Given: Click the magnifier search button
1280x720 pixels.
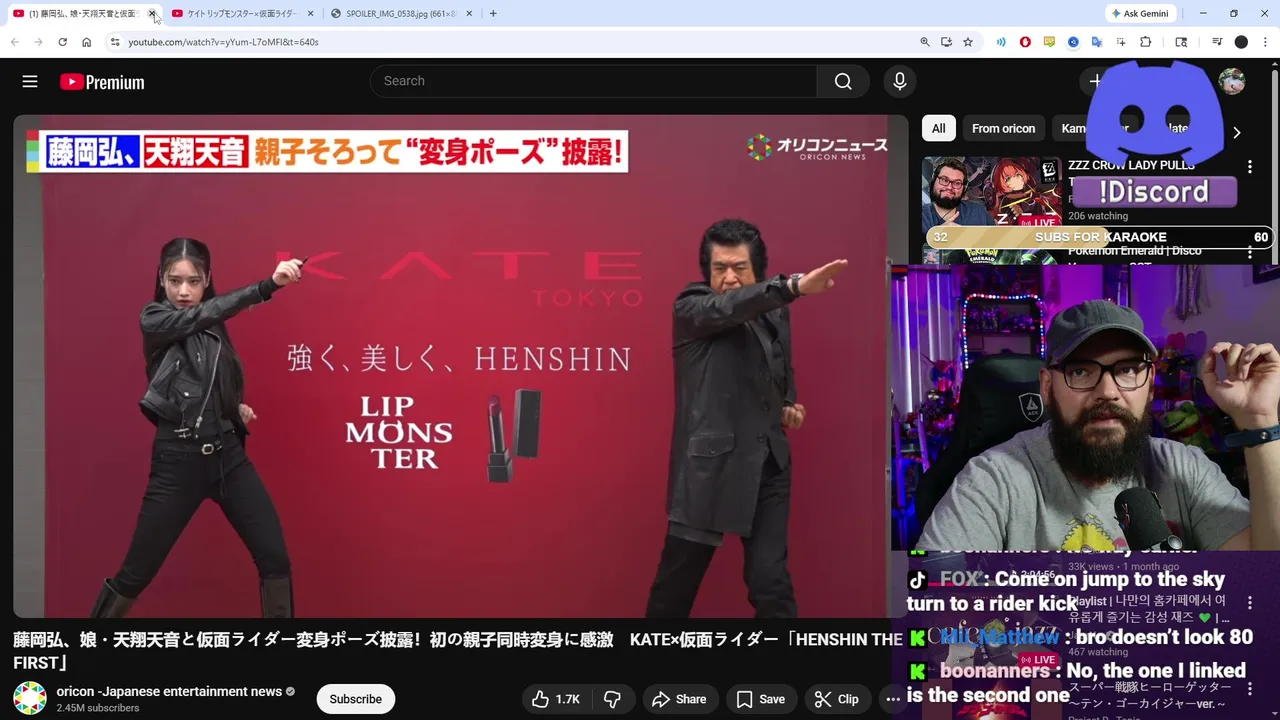Looking at the screenshot, I should point(843,81).
